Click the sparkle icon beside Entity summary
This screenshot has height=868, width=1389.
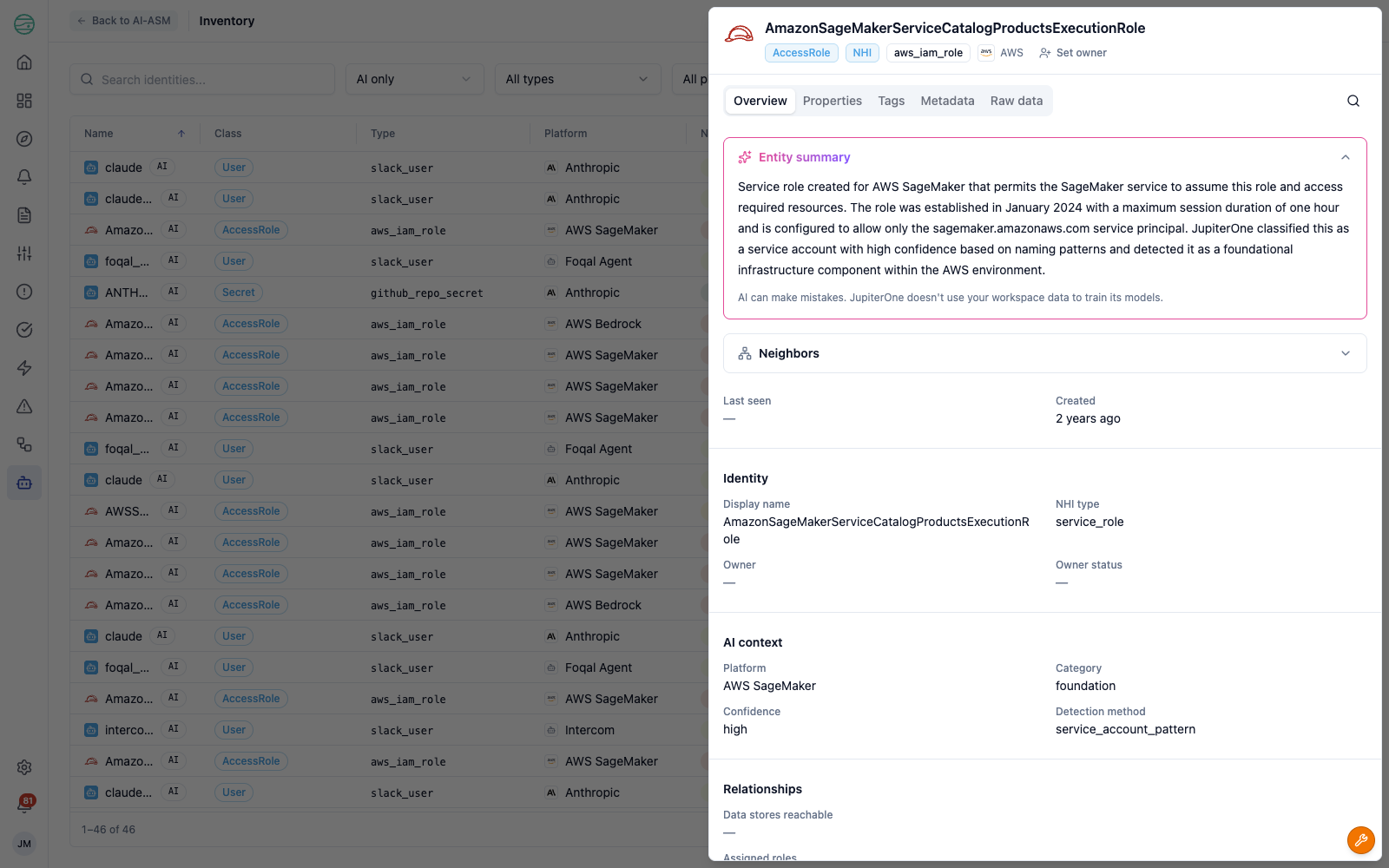pos(745,157)
